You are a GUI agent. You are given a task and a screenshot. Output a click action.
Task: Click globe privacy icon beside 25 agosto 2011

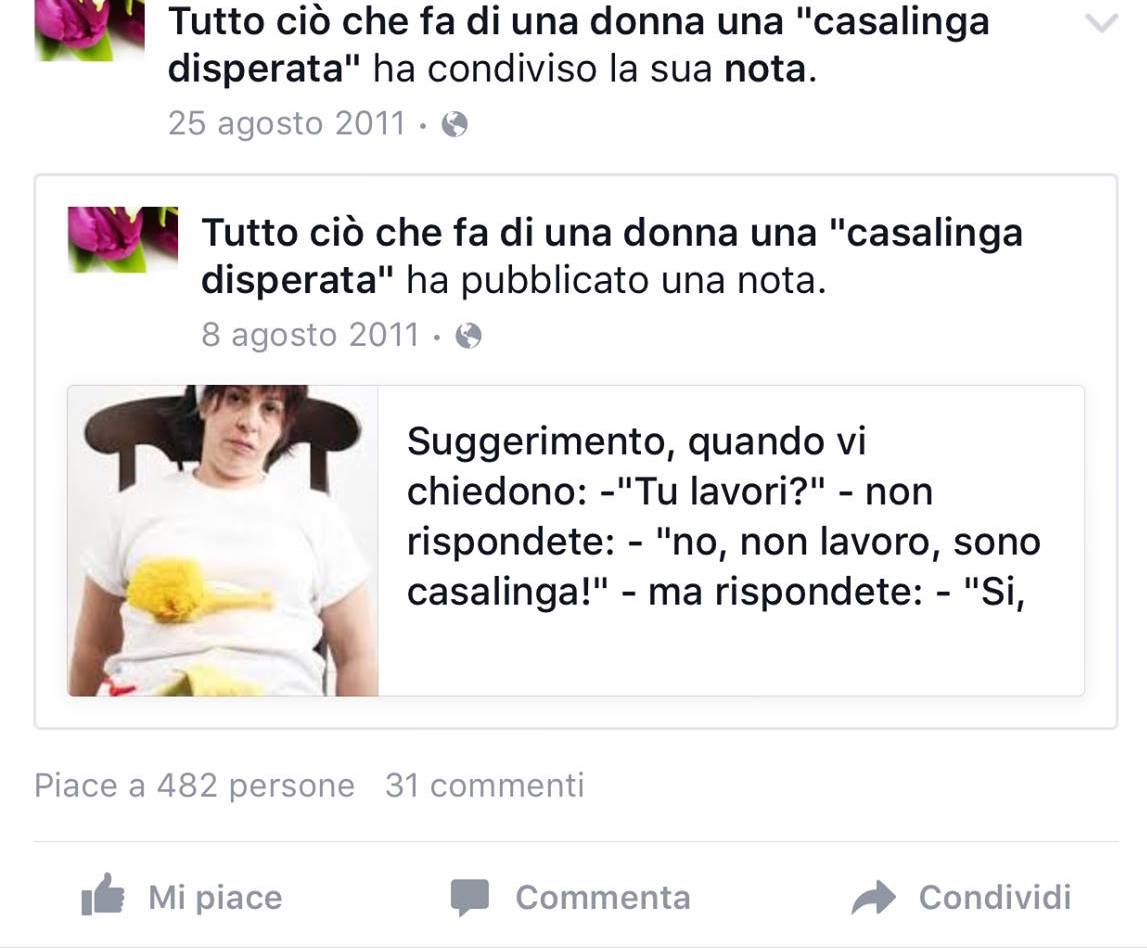[454, 124]
